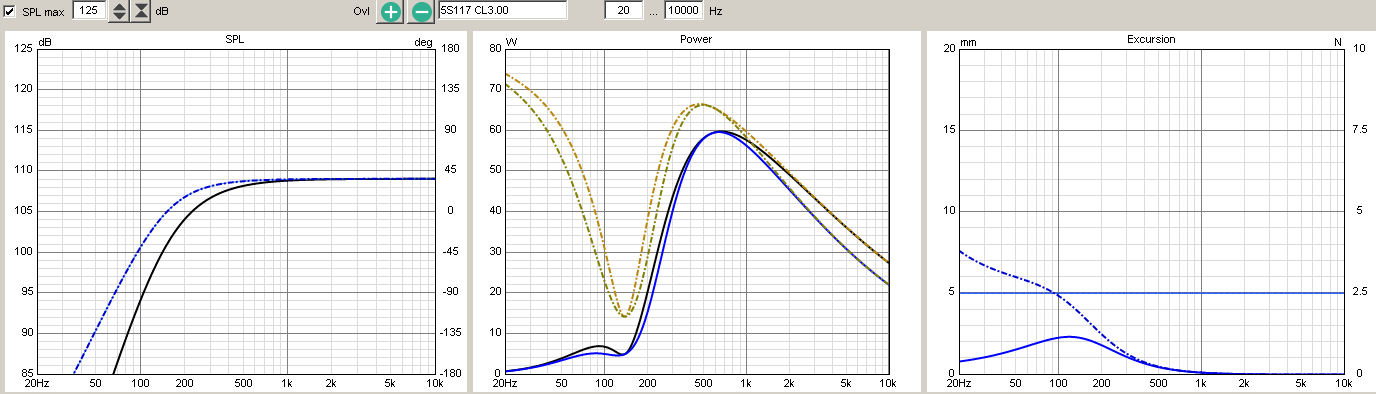Screen dimensions: 1376x394
Task: Click the 'mm' axis label on Excursion graph
Action: pyautogui.click(x=968, y=43)
